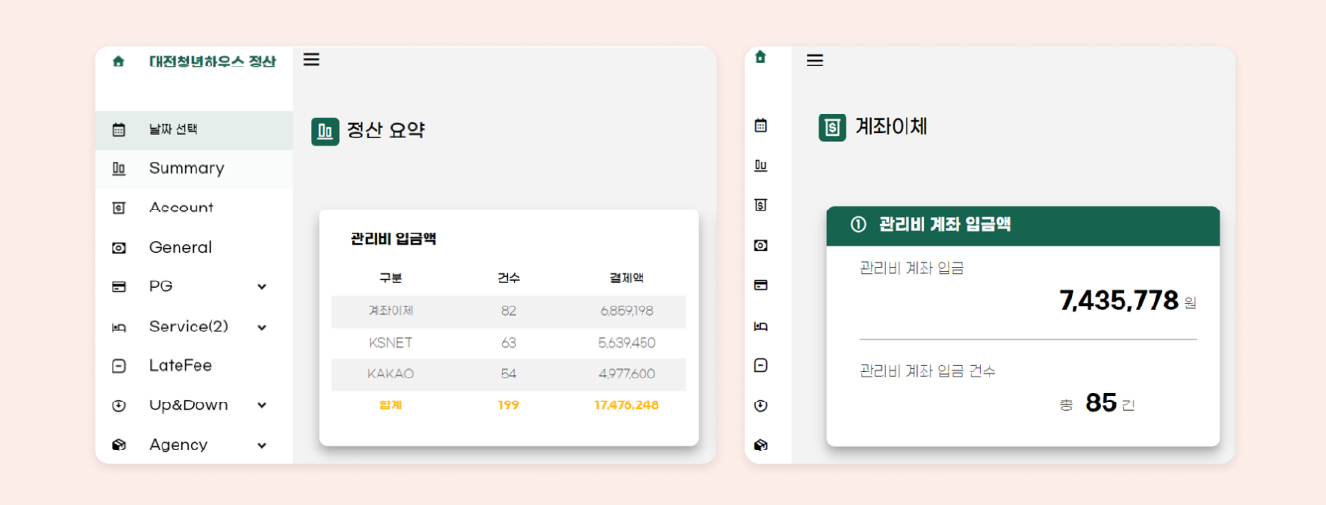Click the 7,435,778 deposit amount
The height and width of the screenshot is (505, 1326).
click(x=1119, y=301)
